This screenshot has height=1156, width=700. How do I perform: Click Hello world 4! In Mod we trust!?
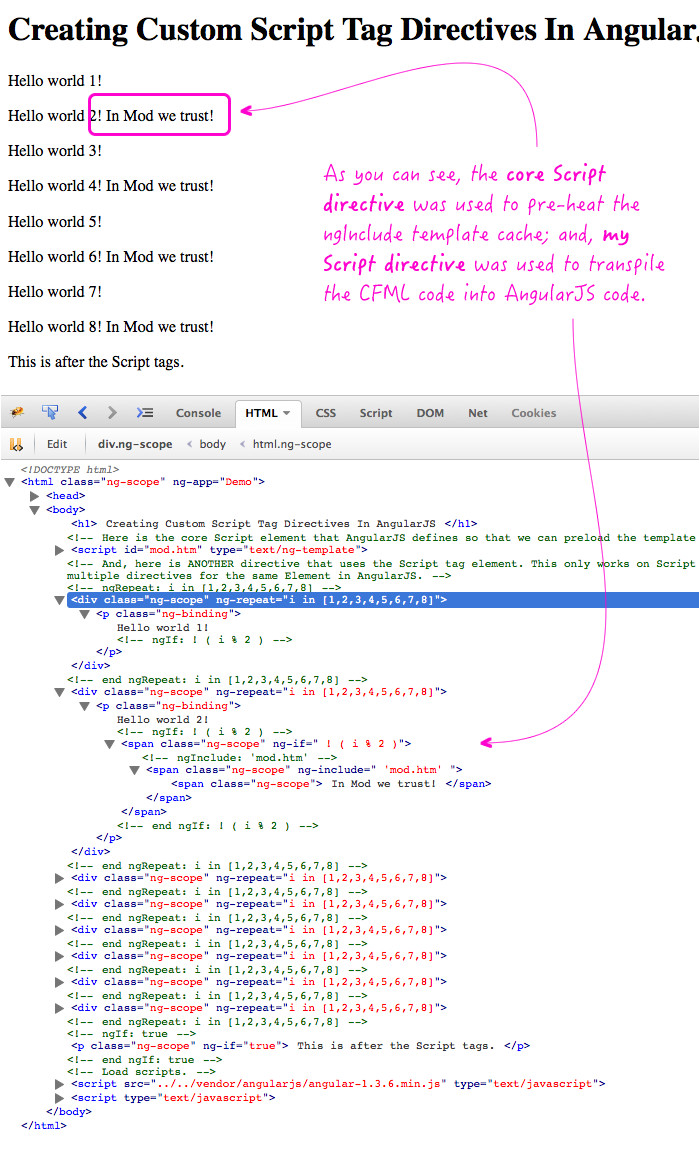pos(111,186)
